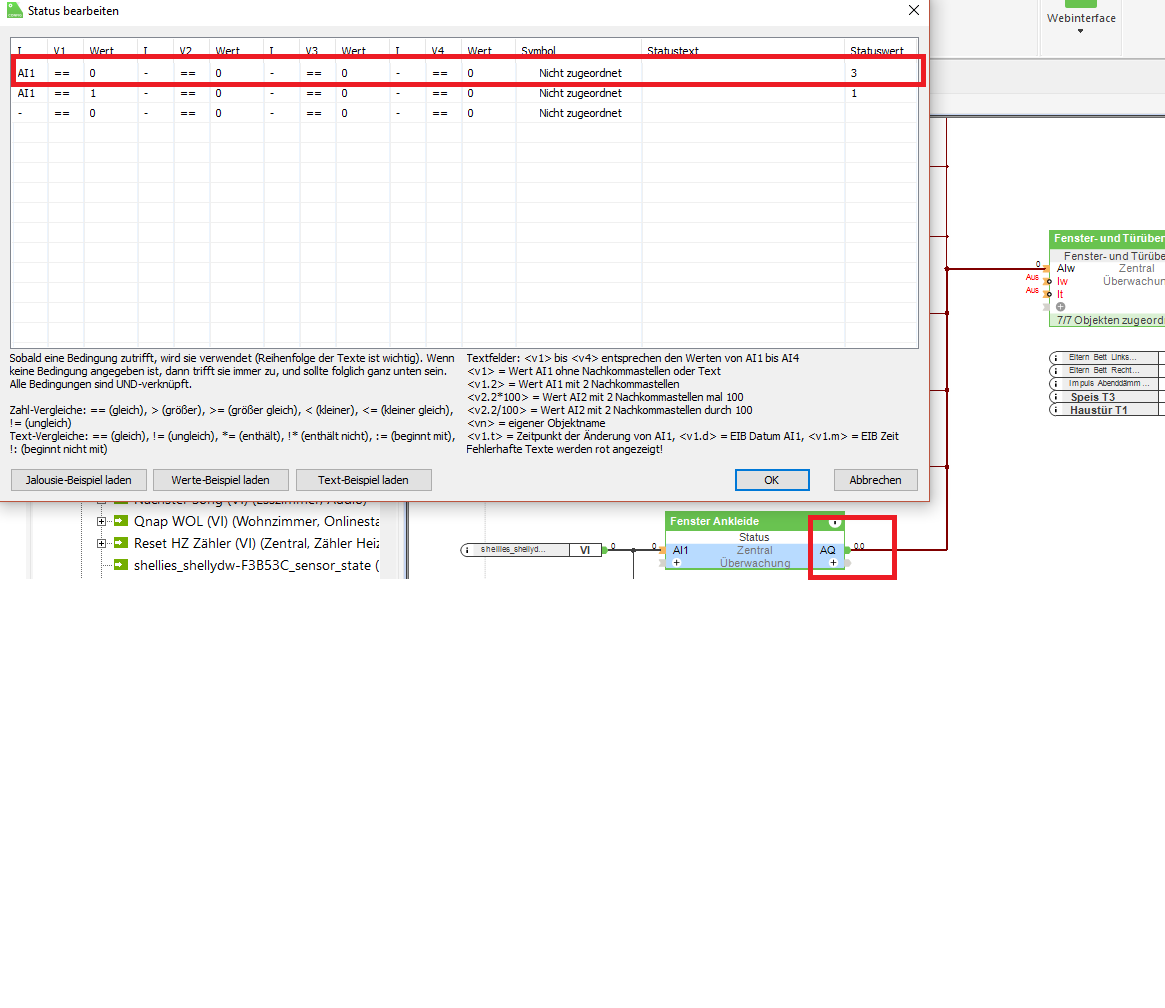The width and height of the screenshot is (1165, 1008).
Task: Select Reset HZ Zähler (VI) tree entry
Action: [256, 544]
